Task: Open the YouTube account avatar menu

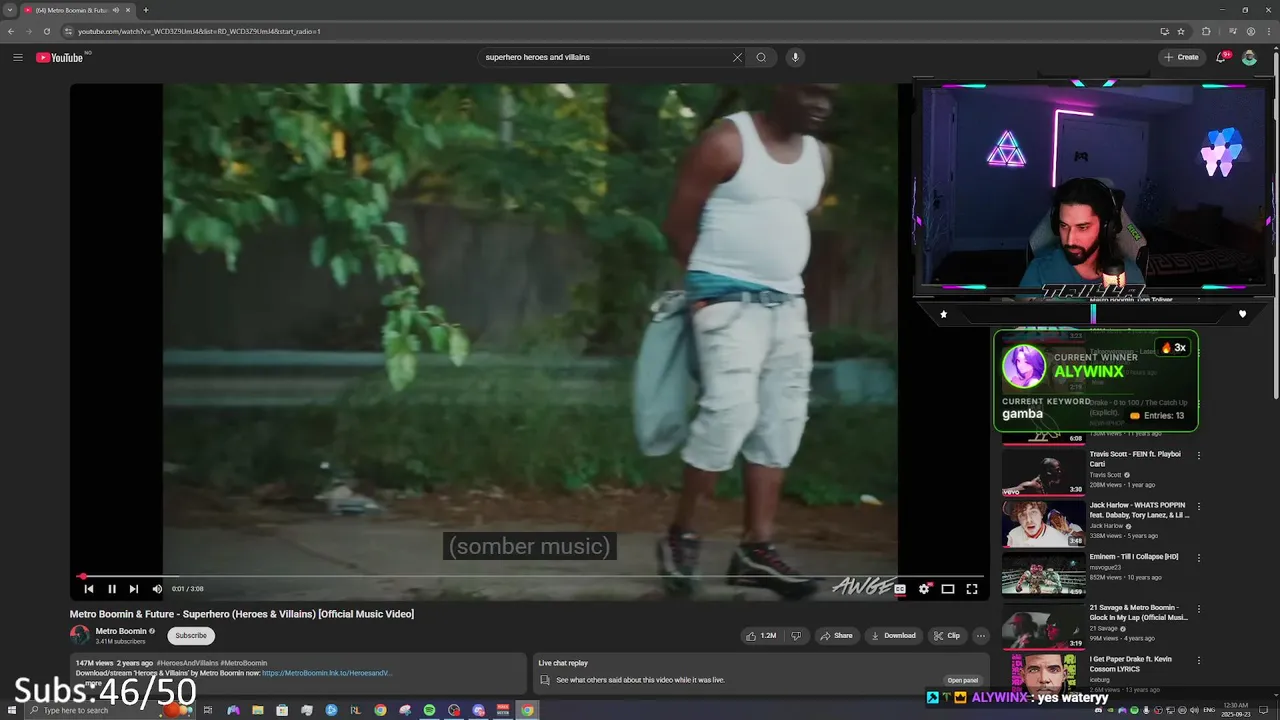Action: tap(1249, 57)
